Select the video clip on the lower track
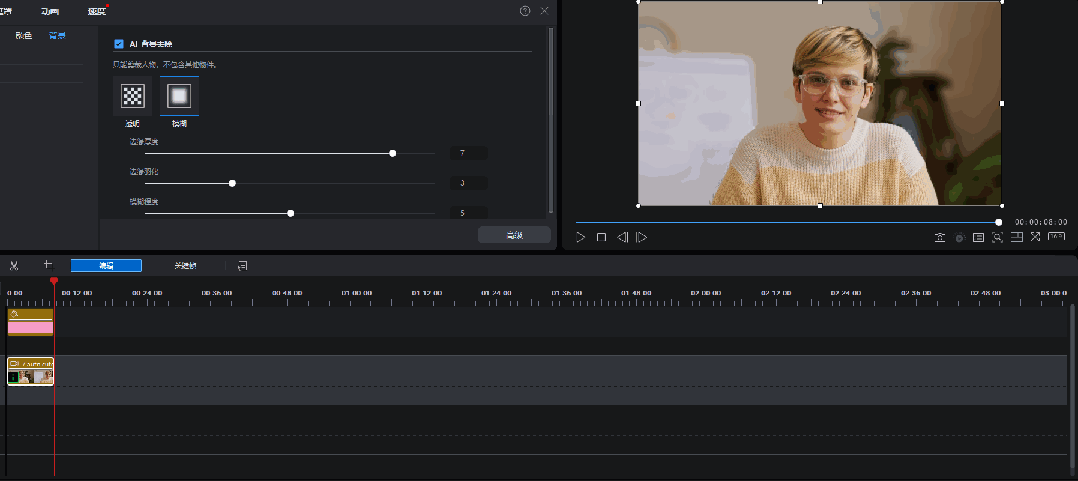Screen dimensions: 1078x481 (30, 372)
